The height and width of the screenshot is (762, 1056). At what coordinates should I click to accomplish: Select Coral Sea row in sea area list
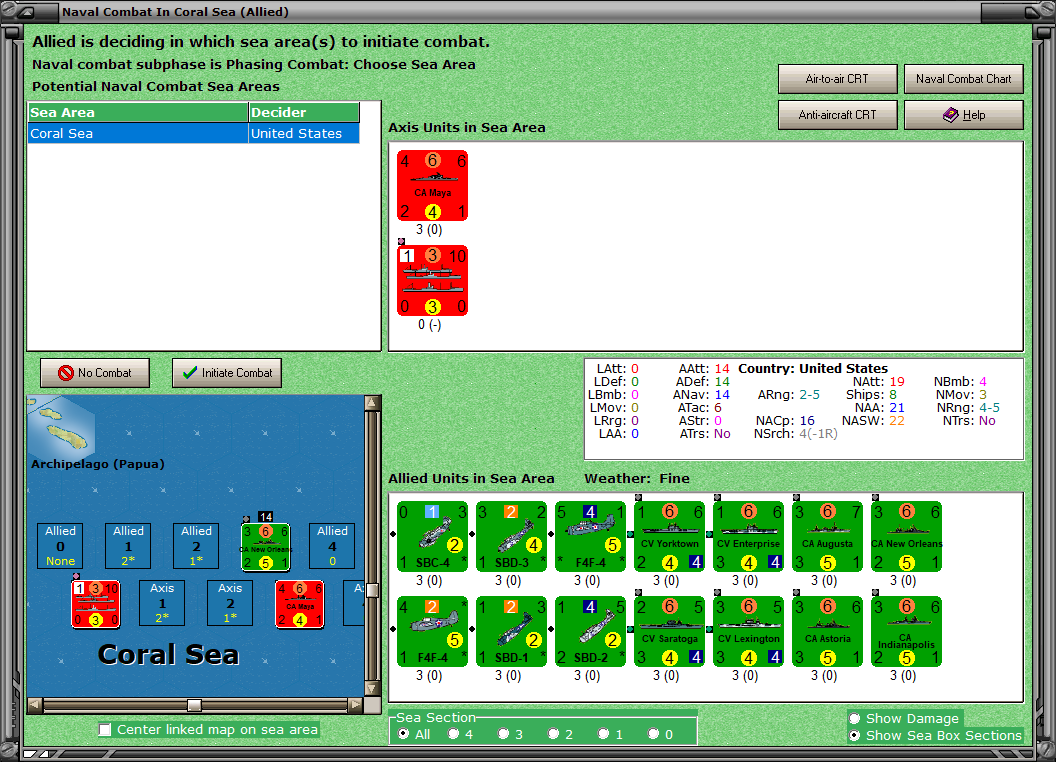coord(194,133)
